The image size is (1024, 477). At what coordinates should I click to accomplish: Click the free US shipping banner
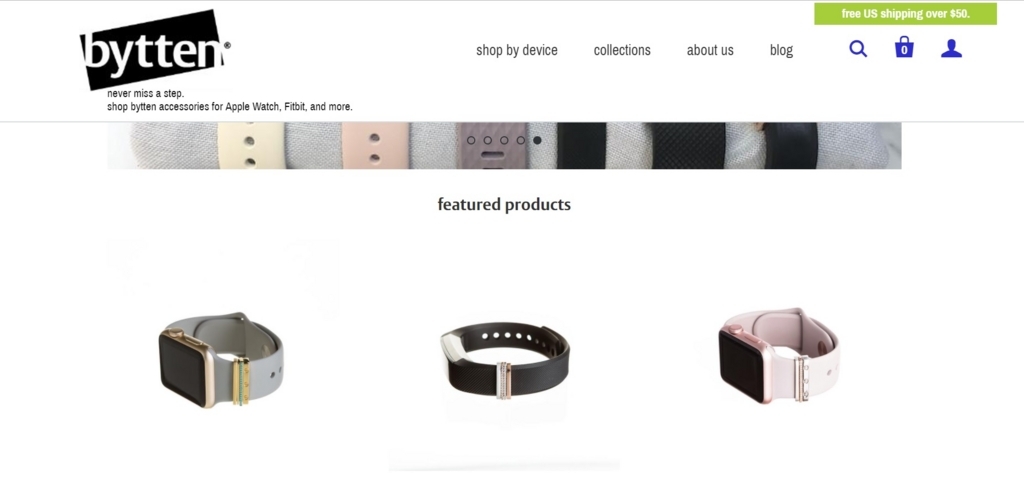905,14
